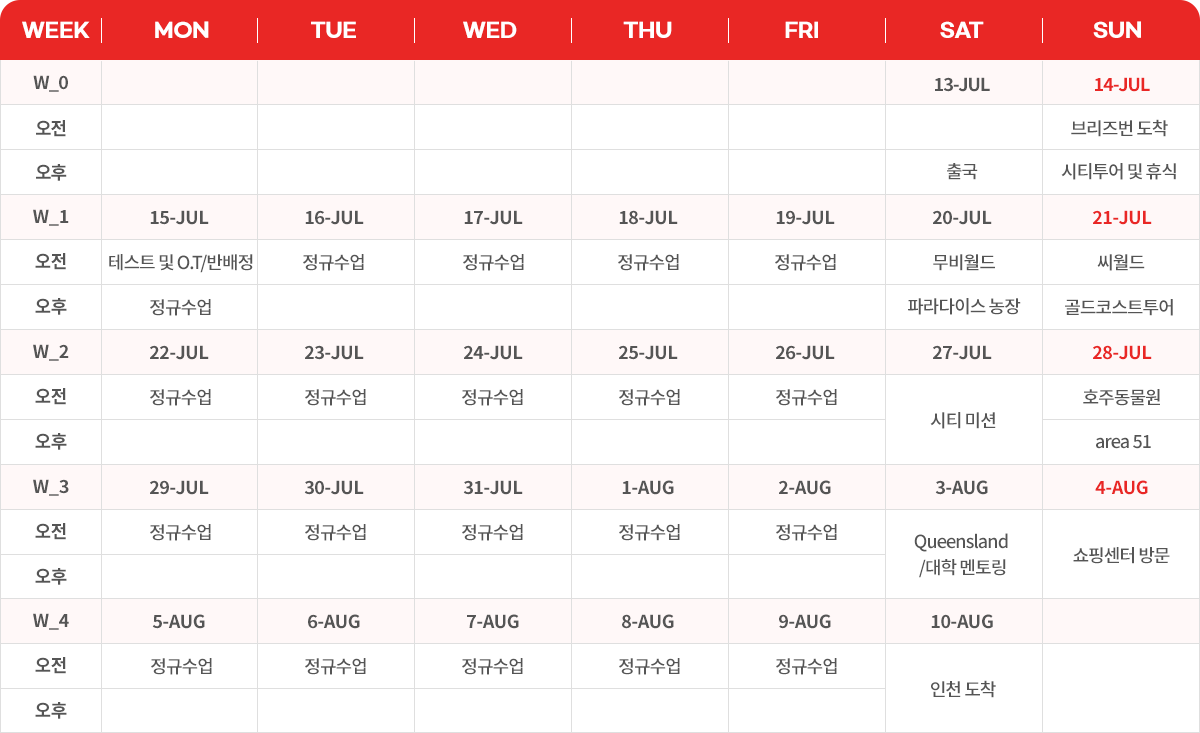
Task: Click the WEEK header cell
Action: (x=55, y=30)
